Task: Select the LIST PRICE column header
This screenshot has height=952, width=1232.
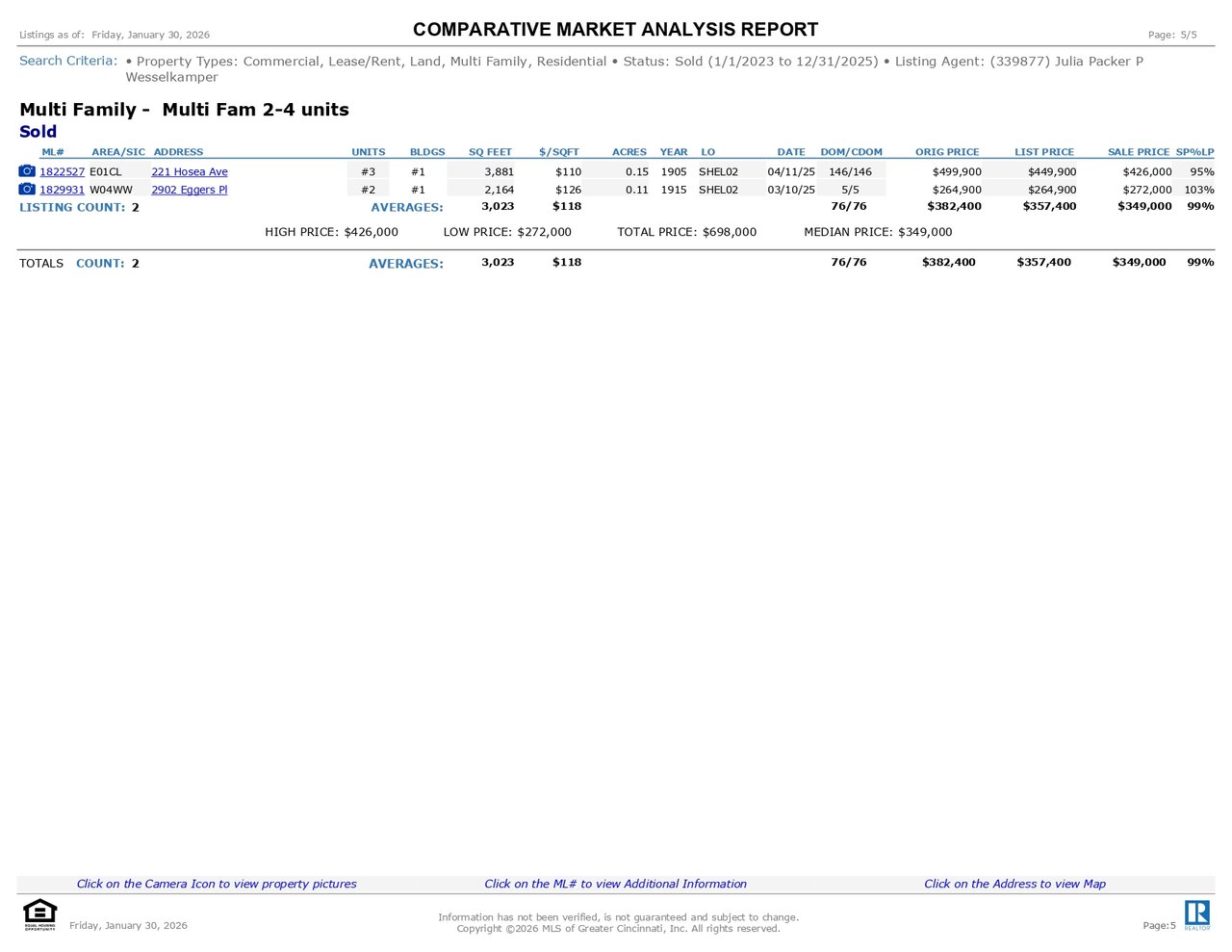Action: point(1044,152)
